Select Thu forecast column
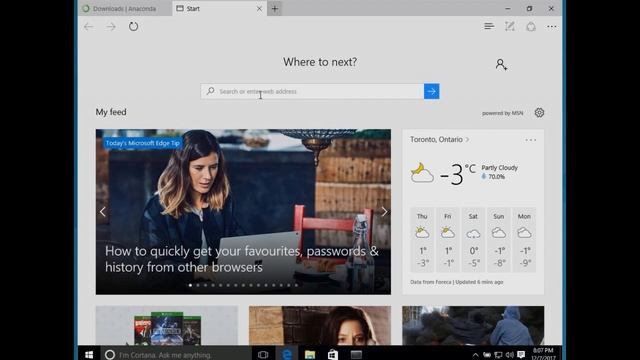 point(422,240)
